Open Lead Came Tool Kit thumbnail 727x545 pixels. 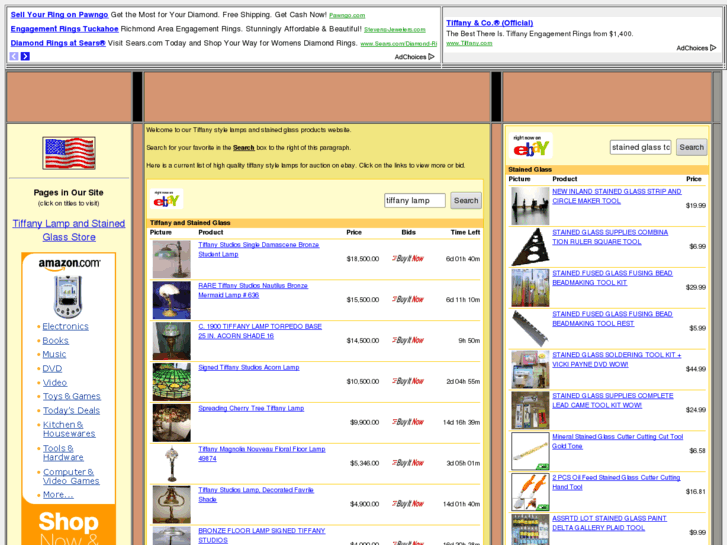coord(530,410)
